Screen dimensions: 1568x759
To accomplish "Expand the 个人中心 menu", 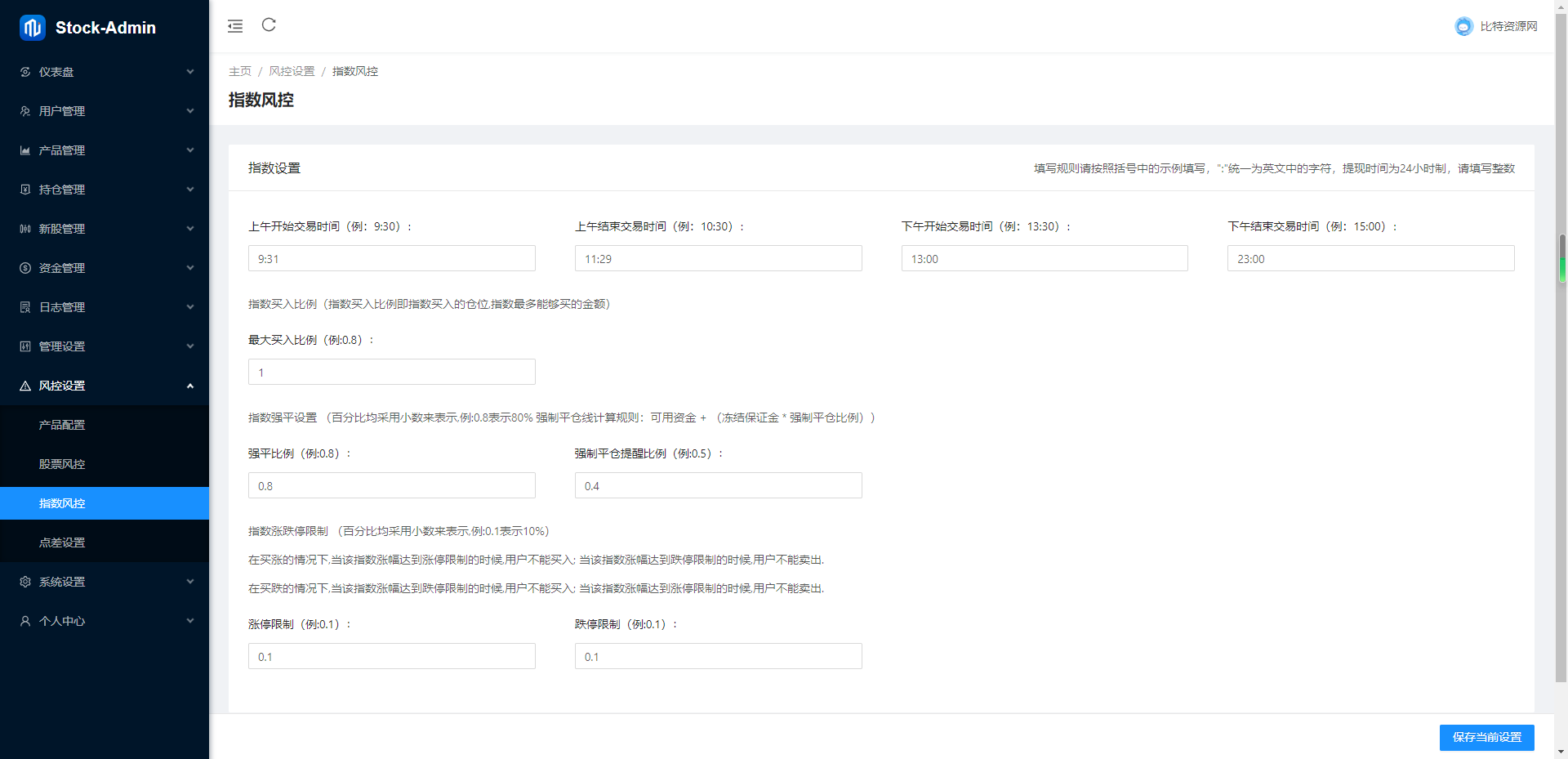I will pyautogui.click(x=105, y=621).
